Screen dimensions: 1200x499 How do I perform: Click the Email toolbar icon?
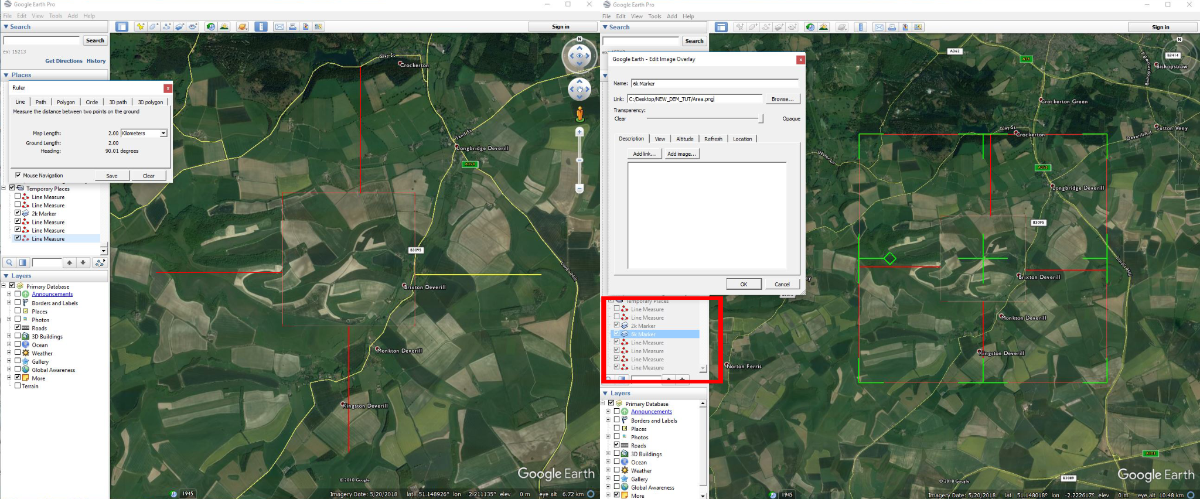(280, 26)
